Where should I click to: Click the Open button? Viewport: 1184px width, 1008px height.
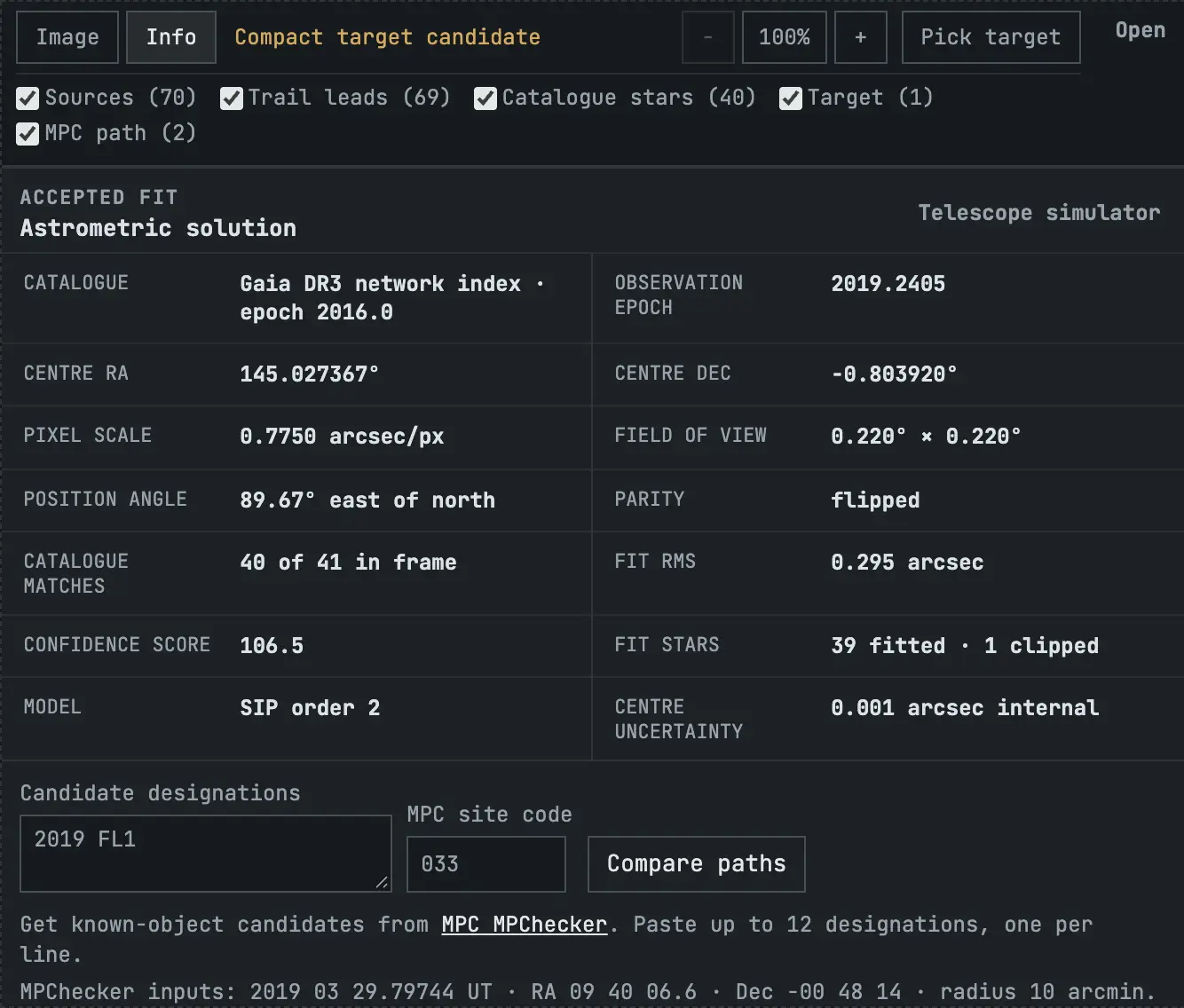[1141, 30]
